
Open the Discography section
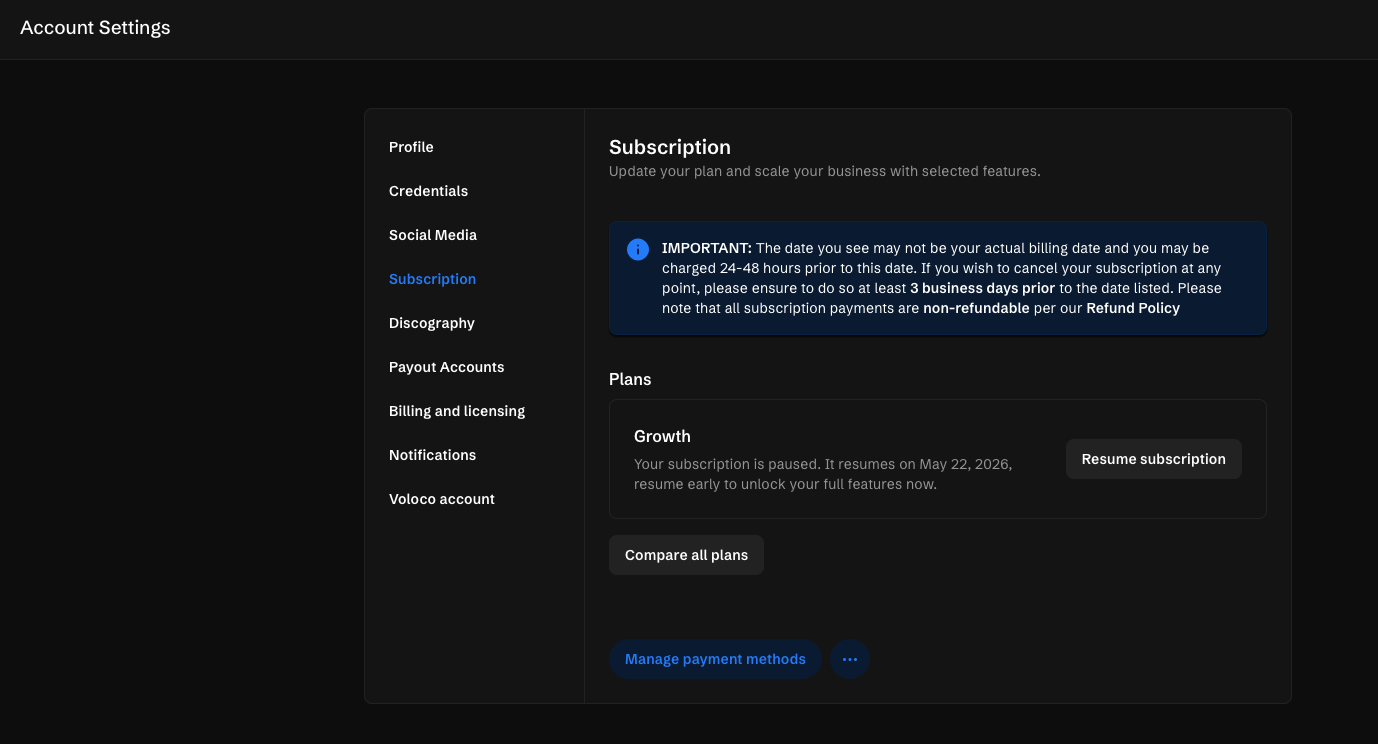point(431,323)
